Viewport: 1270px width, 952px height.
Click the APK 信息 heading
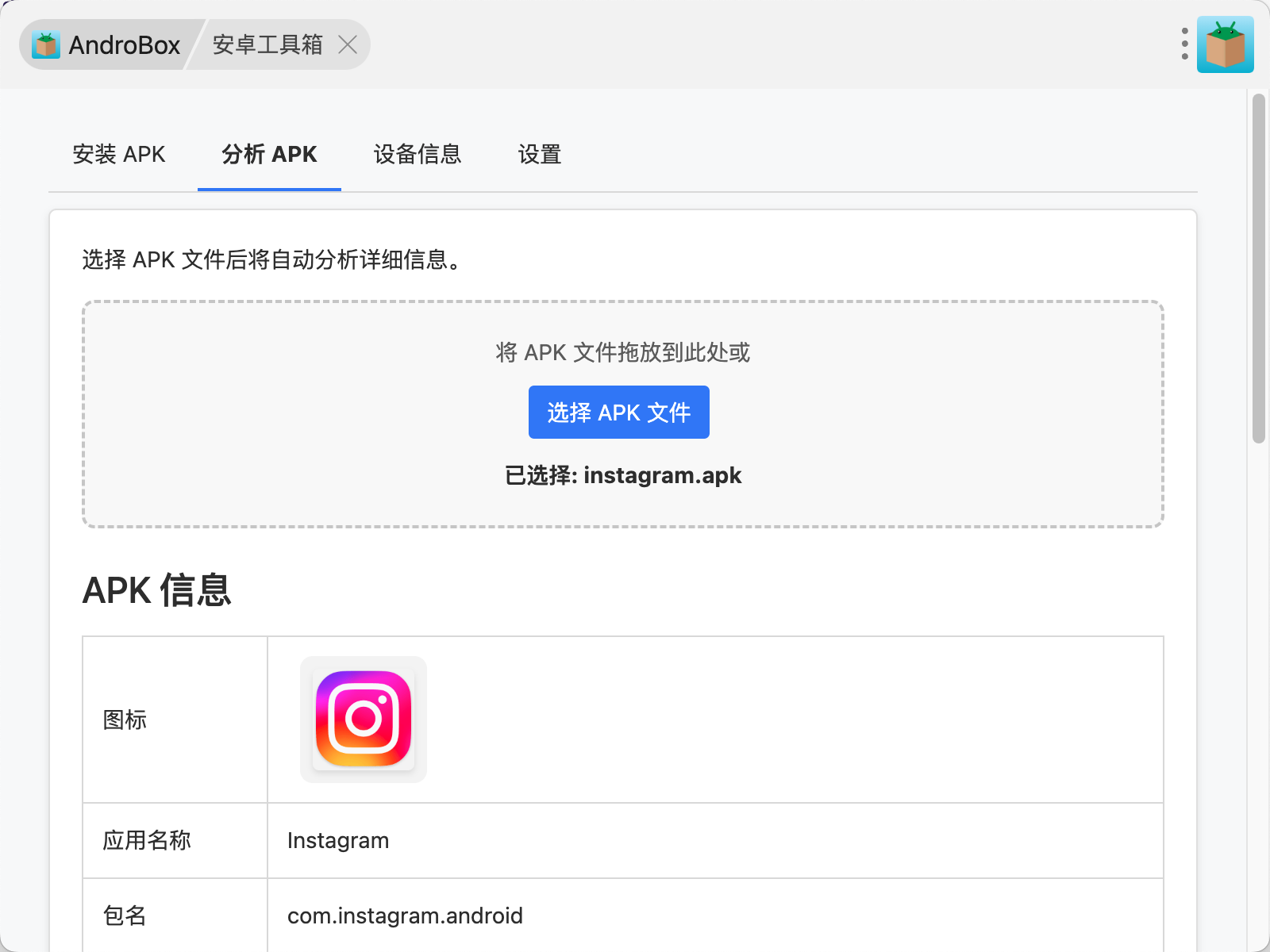pos(157,590)
